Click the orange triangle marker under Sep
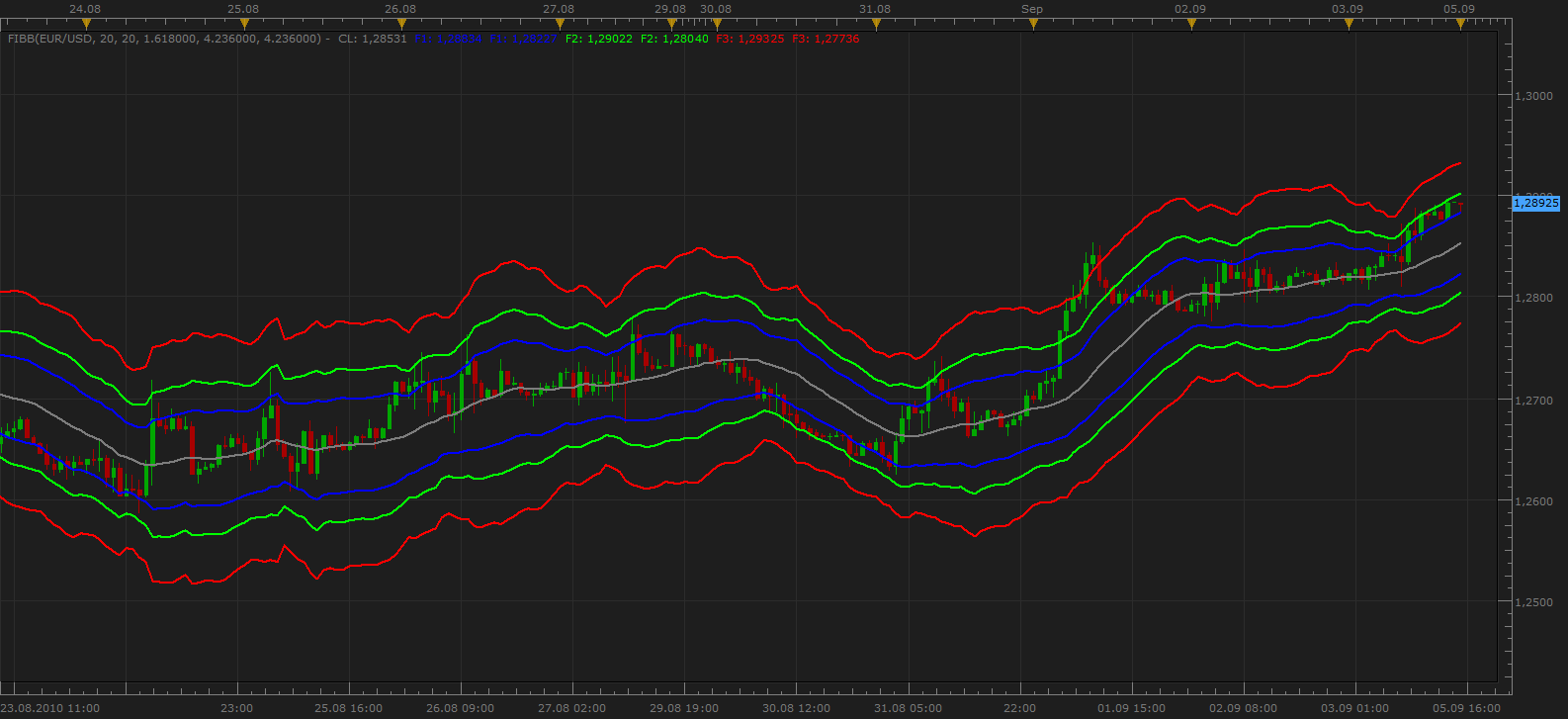 pyautogui.click(x=1033, y=24)
